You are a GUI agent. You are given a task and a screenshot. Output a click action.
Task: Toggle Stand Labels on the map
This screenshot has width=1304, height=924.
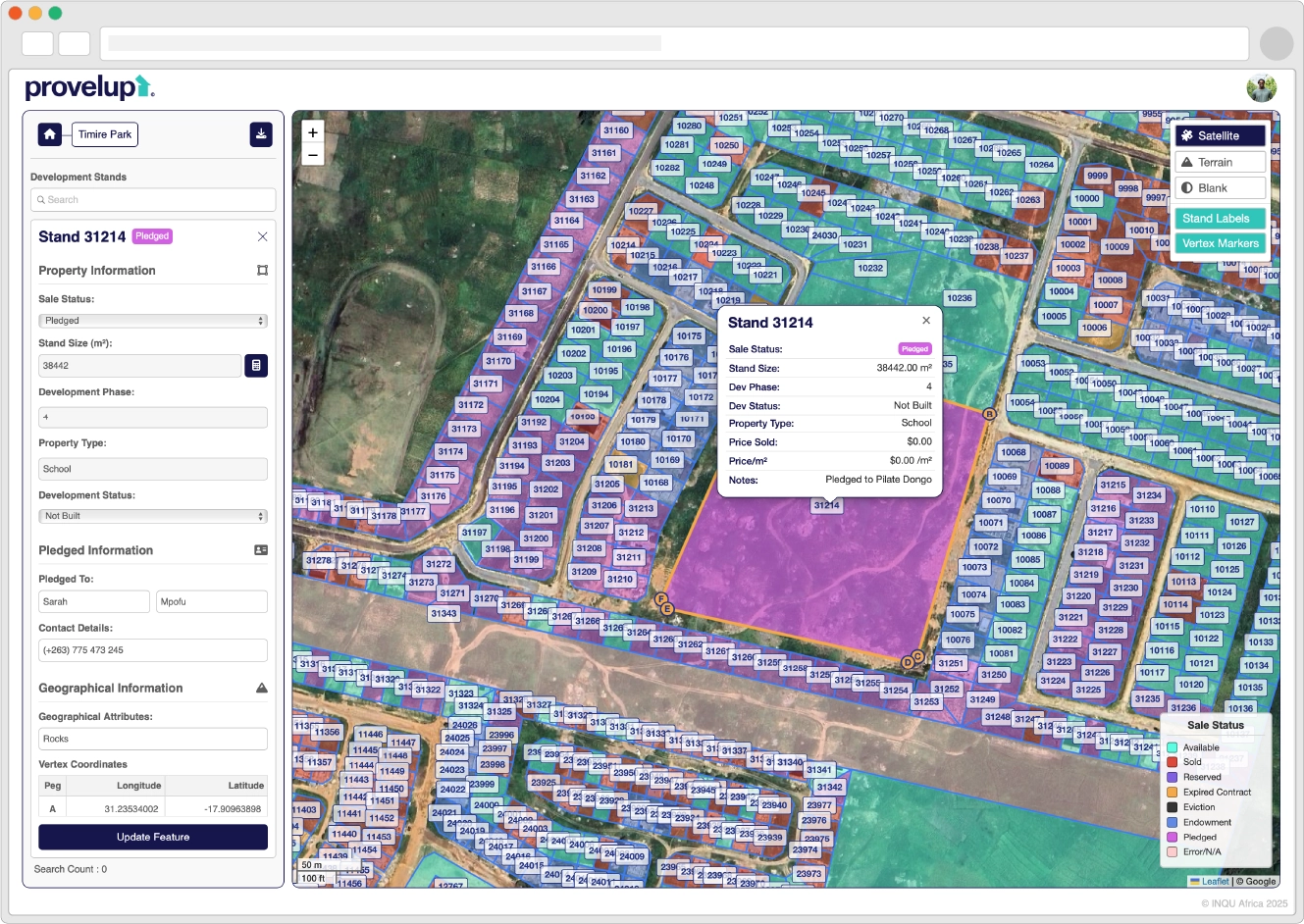(1220, 219)
